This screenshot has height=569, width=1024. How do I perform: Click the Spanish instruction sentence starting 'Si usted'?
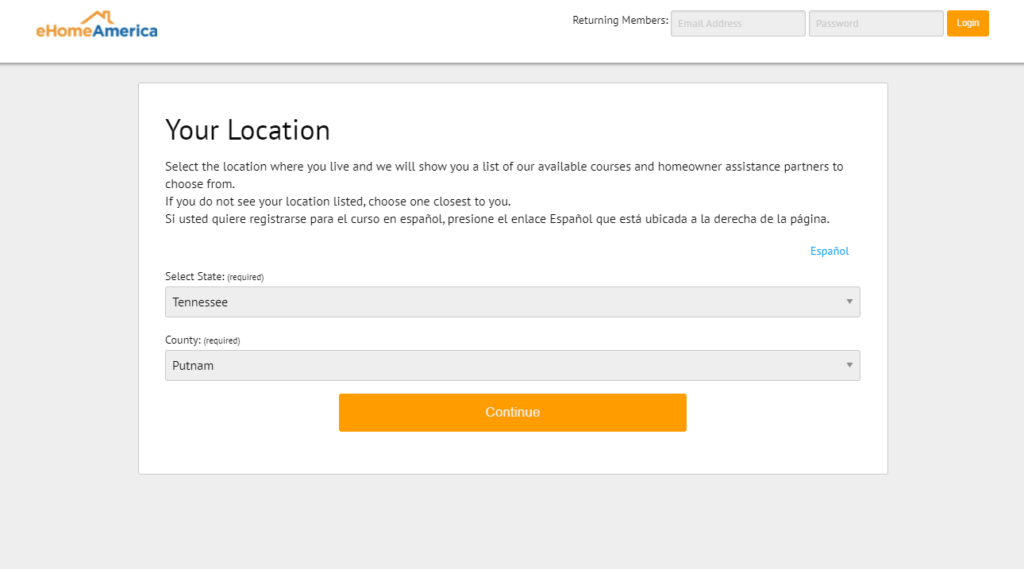coord(497,219)
